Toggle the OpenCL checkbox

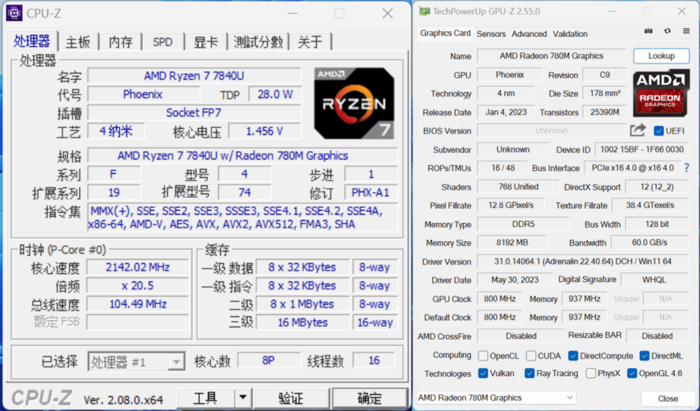click(483, 356)
